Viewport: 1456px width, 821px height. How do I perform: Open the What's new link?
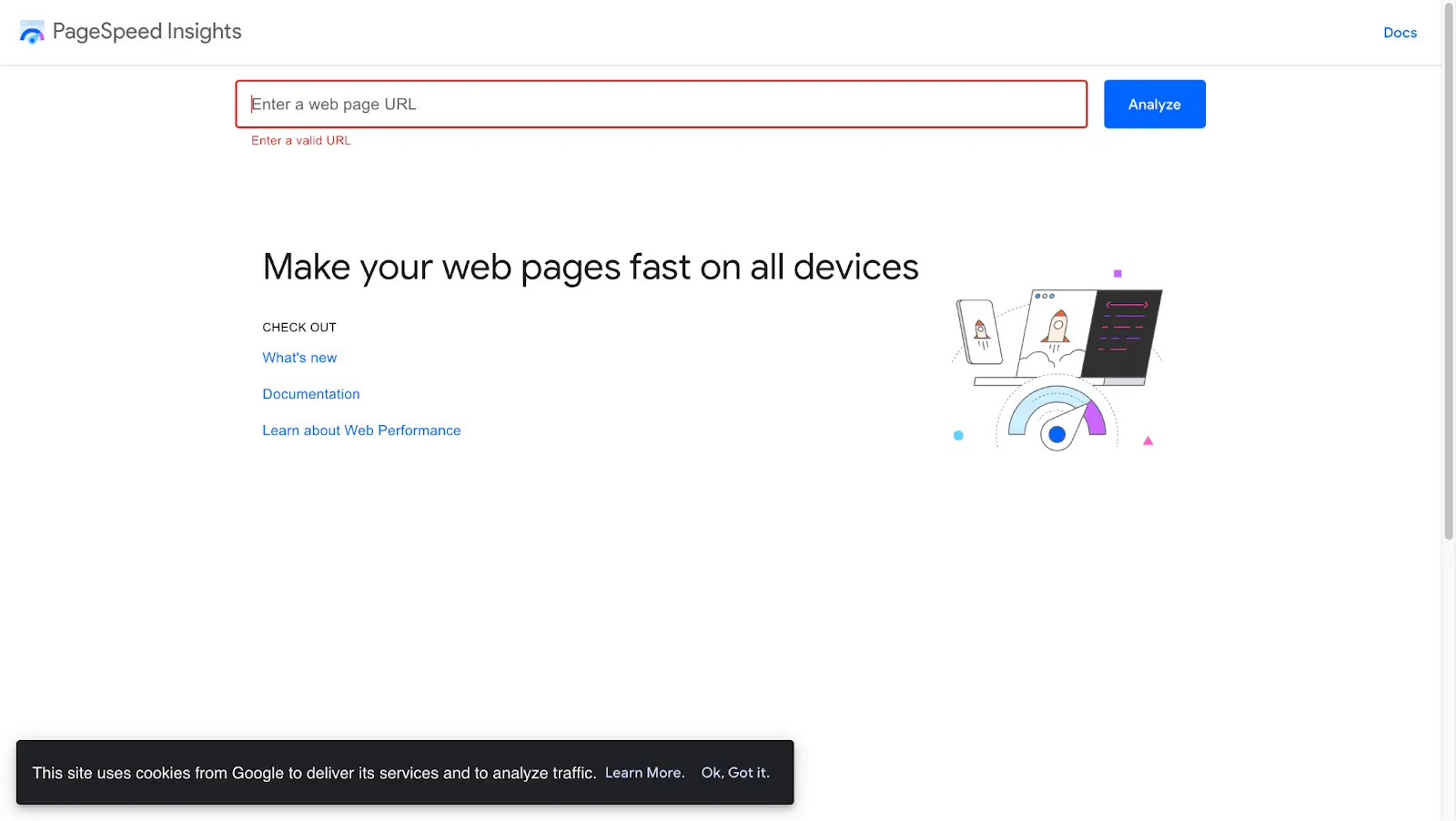point(299,358)
